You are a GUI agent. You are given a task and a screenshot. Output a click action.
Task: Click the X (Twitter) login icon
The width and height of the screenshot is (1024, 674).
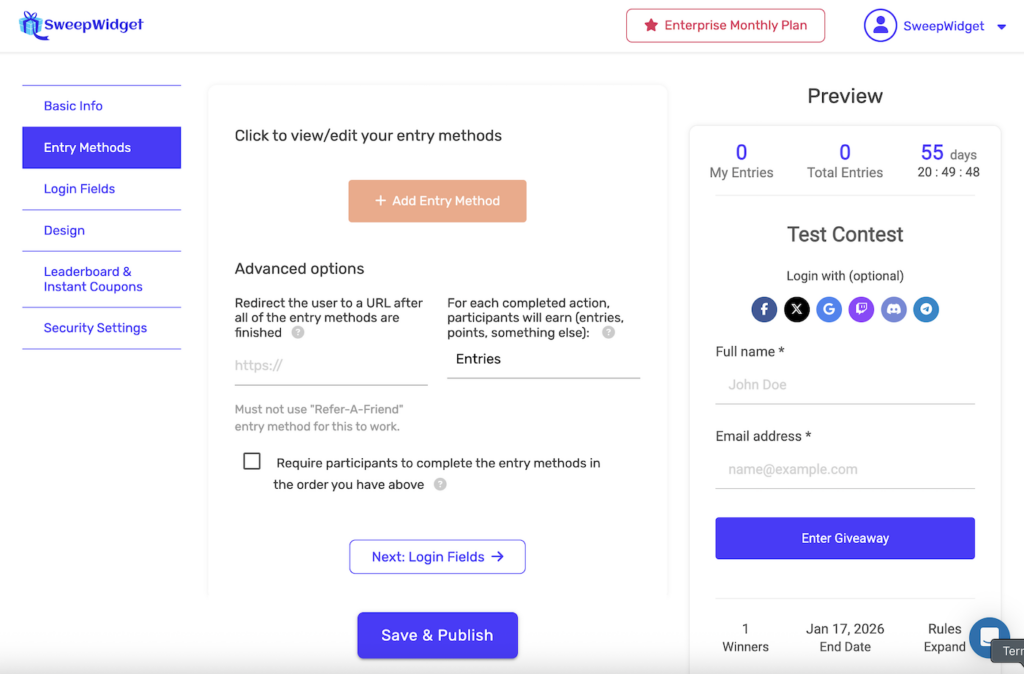(x=797, y=309)
